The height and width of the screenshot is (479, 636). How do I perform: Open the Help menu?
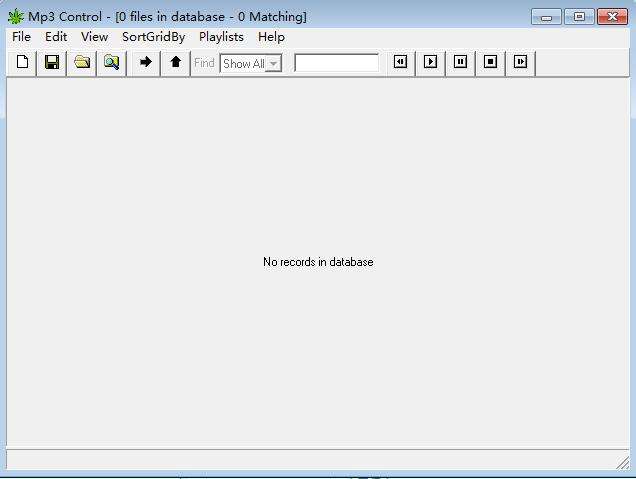pos(271,37)
